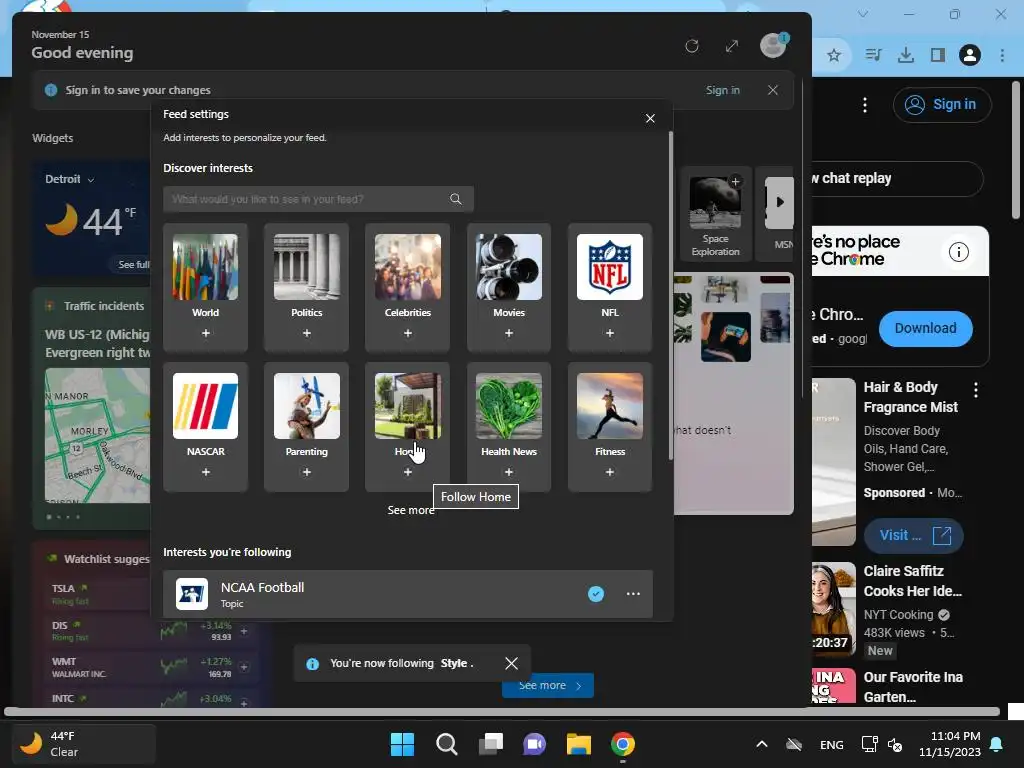Image resolution: width=1024 pixels, height=768 pixels.
Task: Follow the Politics interest
Action: [306, 333]
